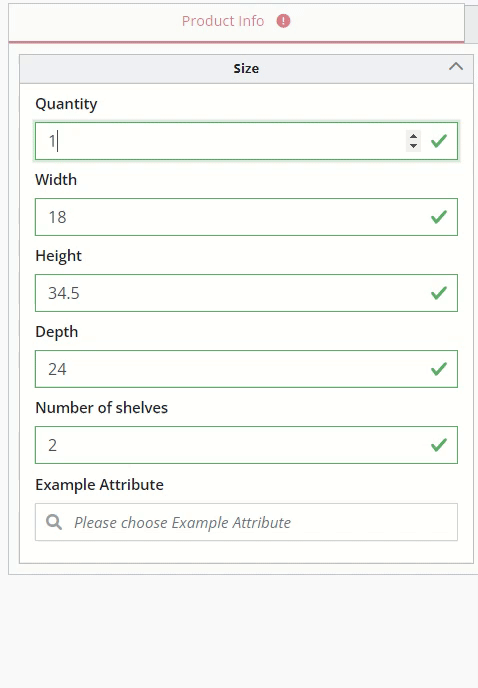The height and width of the screenshot is (688, 478).
Task: Switch to the Product Info tab
Action: [236, 21]
